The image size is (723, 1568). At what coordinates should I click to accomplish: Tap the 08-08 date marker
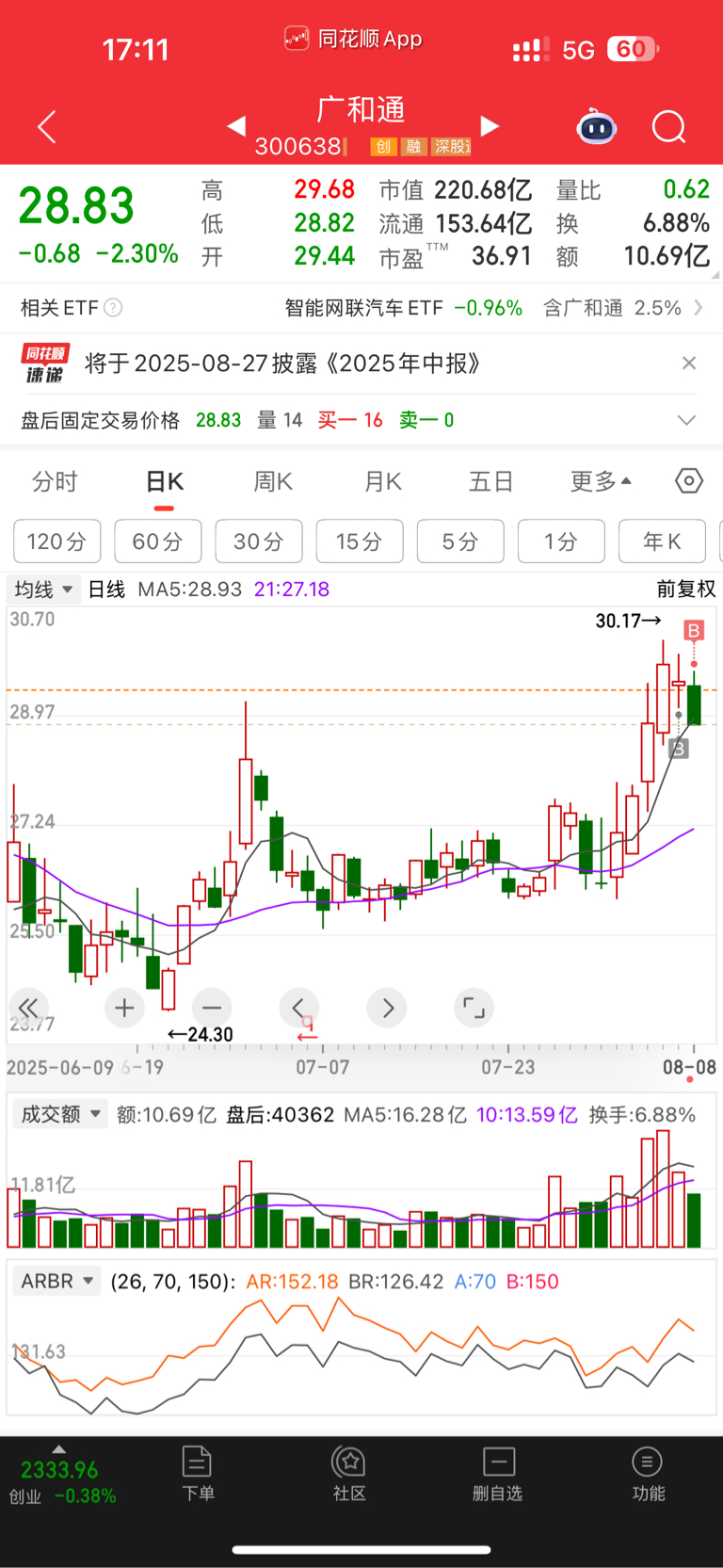coord(689,1068)
